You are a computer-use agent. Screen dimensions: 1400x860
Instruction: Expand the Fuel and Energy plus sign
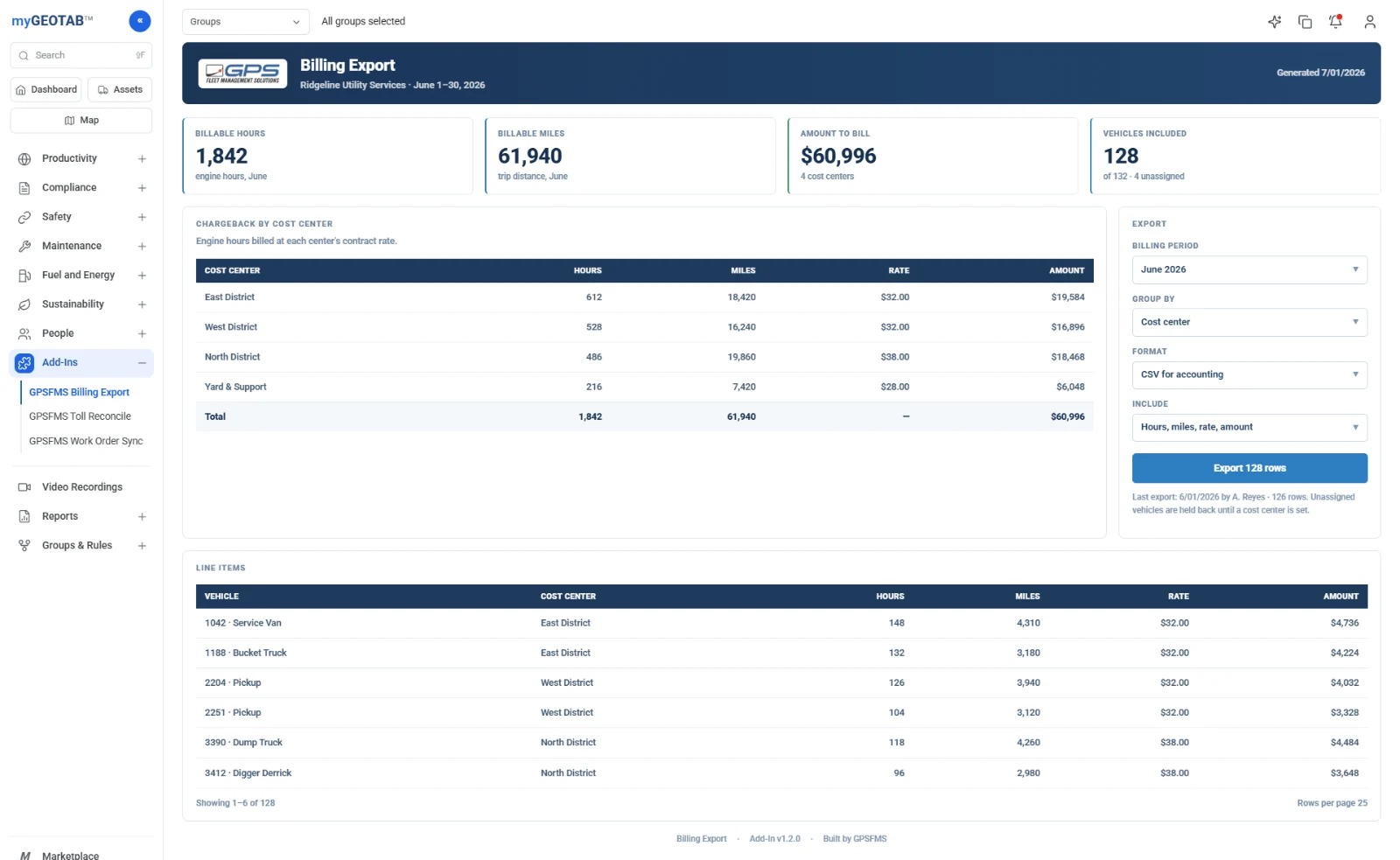pyautogui.click(x=142, y=276)
